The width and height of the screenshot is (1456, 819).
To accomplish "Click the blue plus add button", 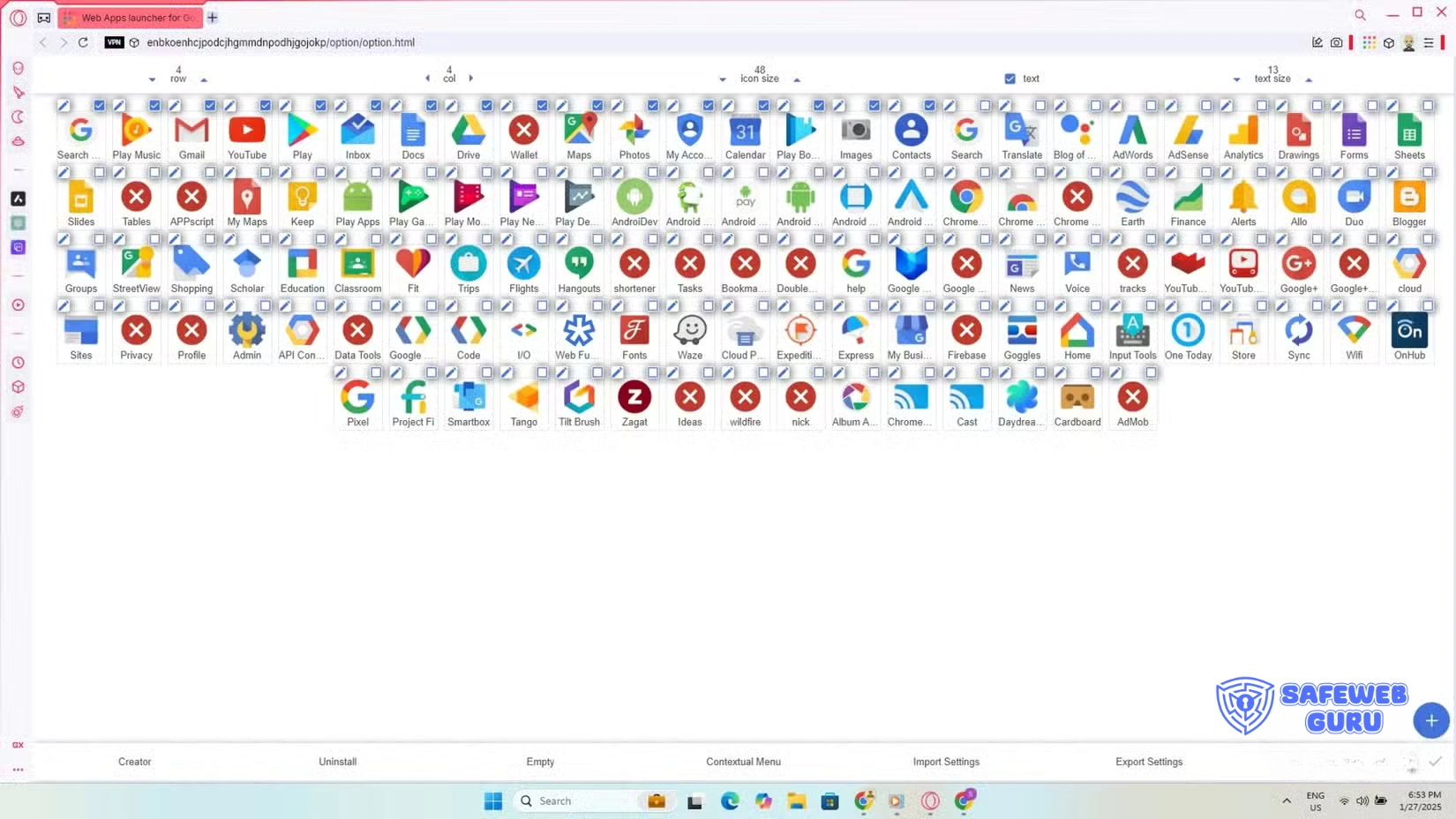I will coord(1431,721).
